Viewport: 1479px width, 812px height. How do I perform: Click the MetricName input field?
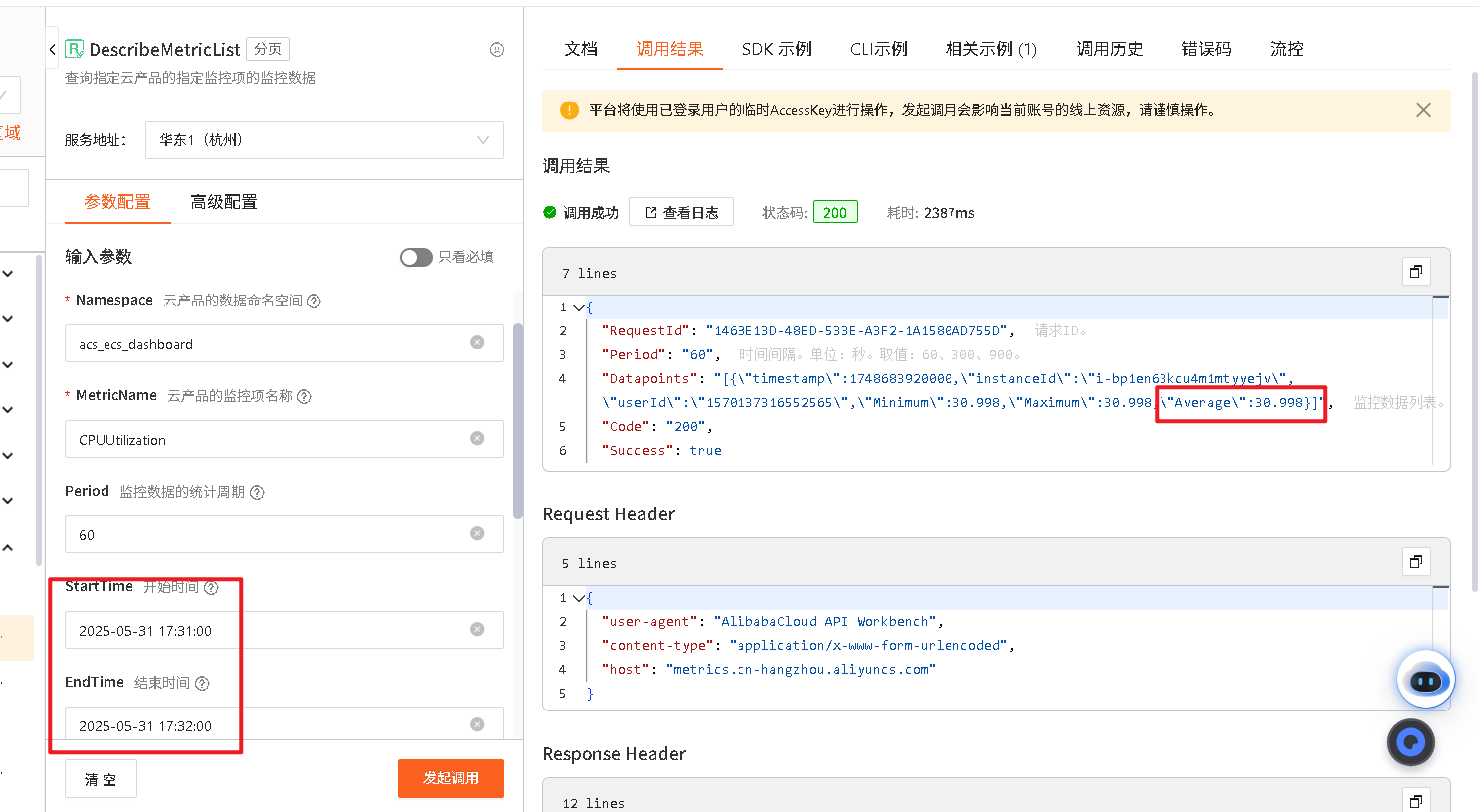pos(284,439)
